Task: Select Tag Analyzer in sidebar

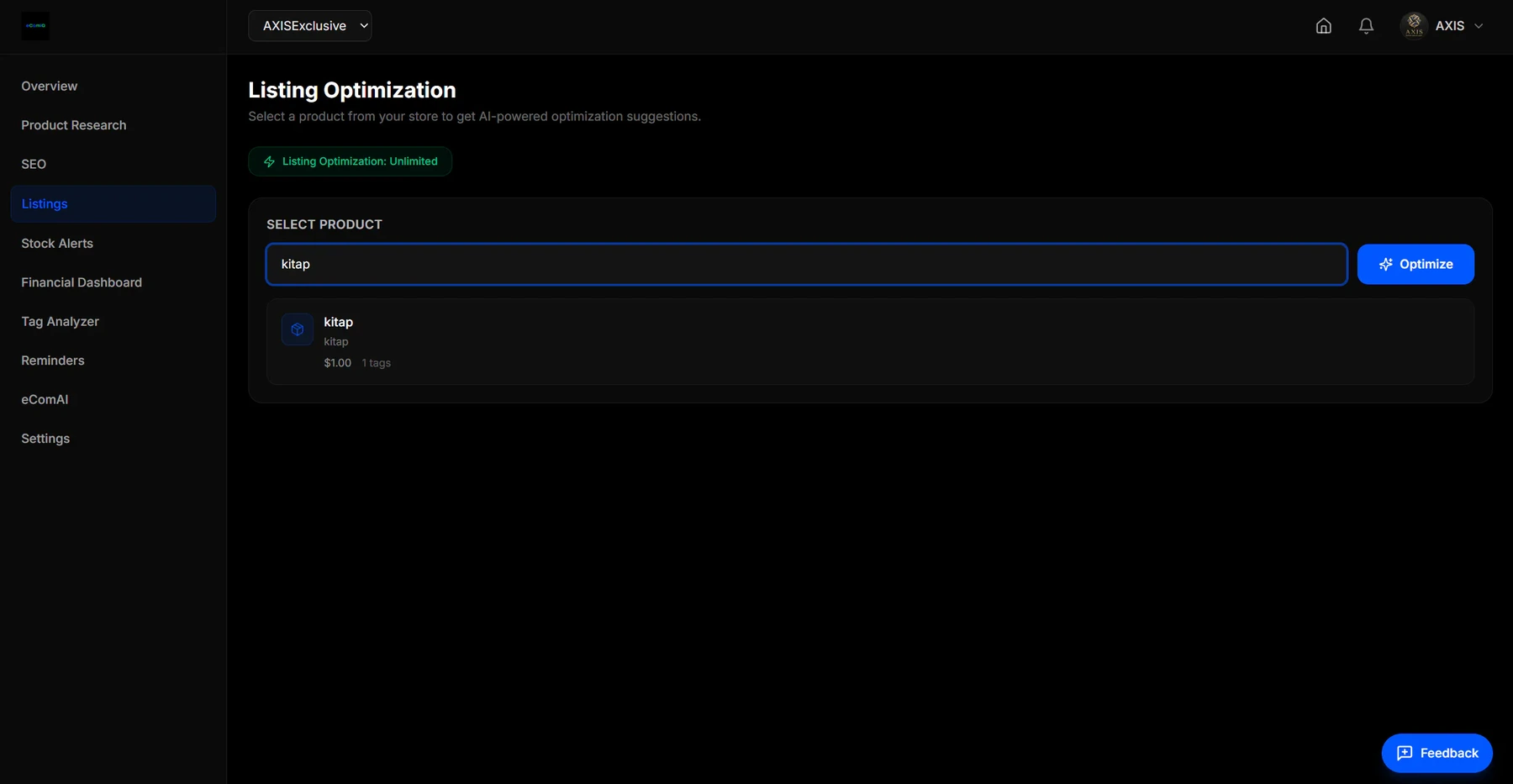Action: (60, 321)
